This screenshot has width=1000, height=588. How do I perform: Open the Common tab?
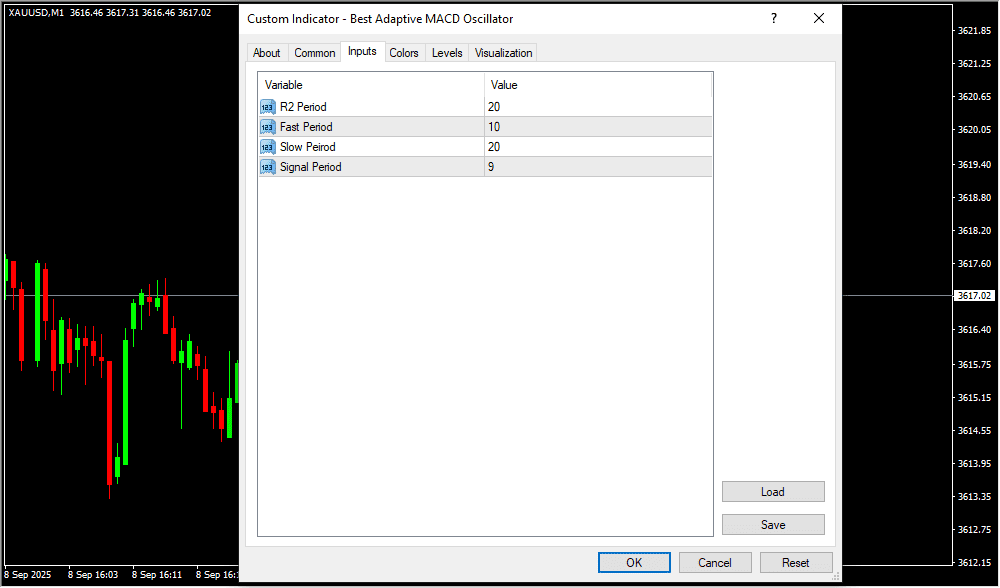pos(315,53)
